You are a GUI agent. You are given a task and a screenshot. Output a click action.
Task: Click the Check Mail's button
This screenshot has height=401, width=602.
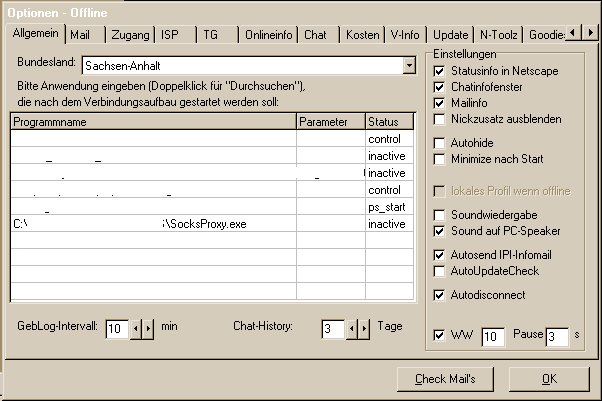pyautogui.click(x=445, y=379)
